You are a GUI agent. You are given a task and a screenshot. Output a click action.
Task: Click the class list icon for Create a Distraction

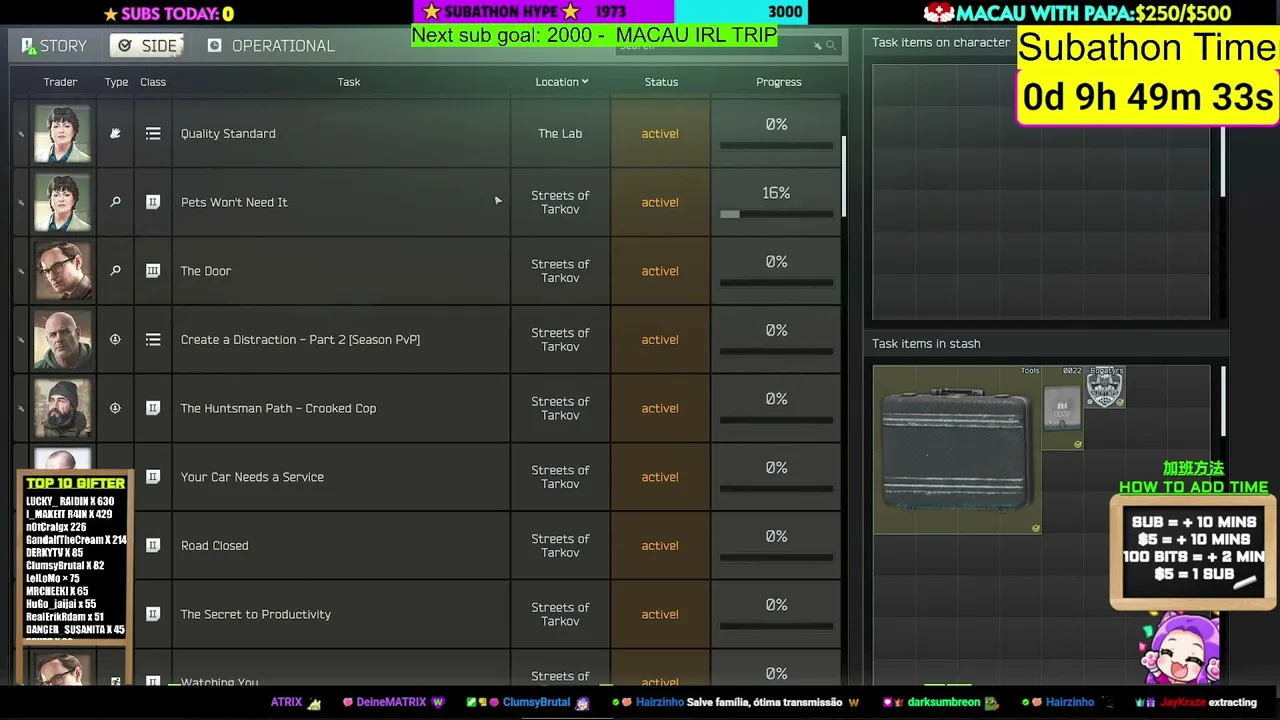[153, 340]
